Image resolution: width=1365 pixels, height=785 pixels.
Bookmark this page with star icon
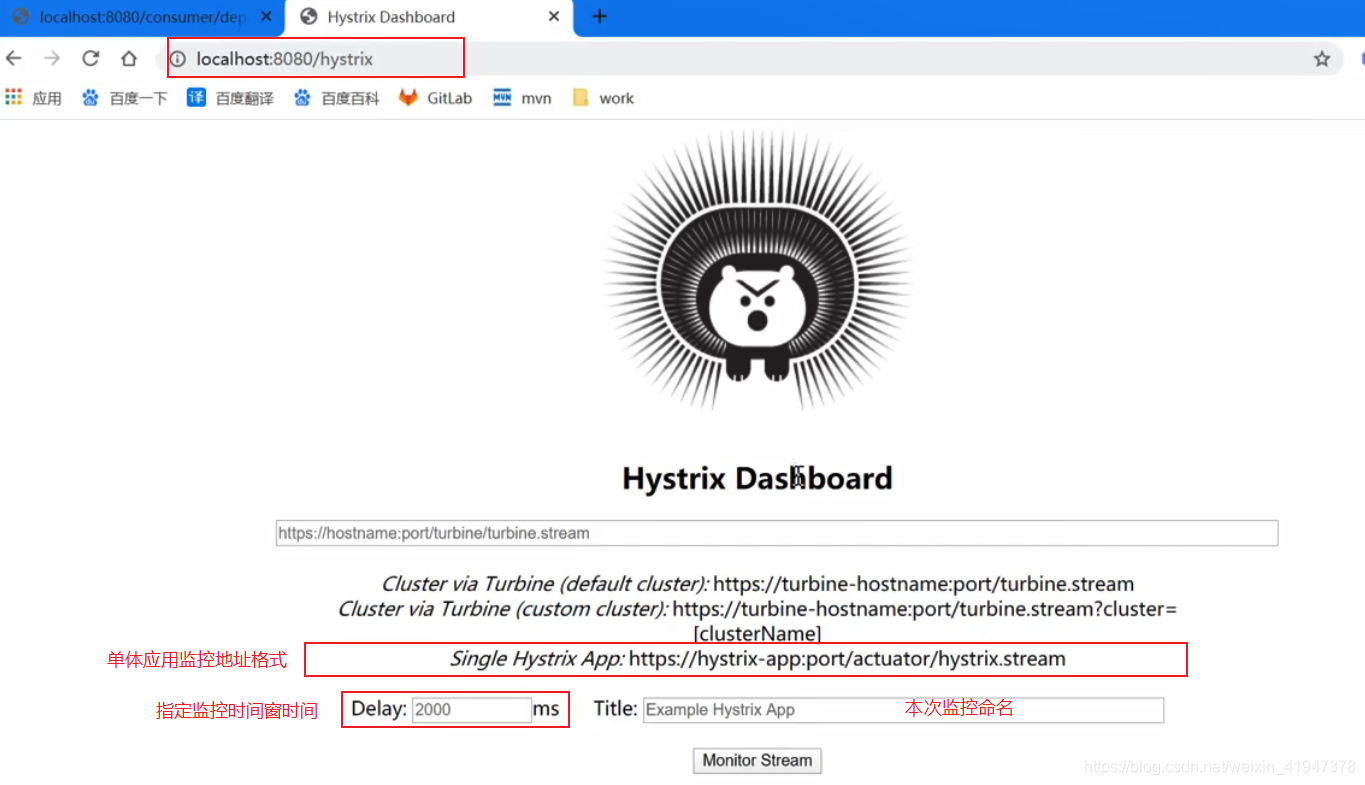click(1322, 59)
